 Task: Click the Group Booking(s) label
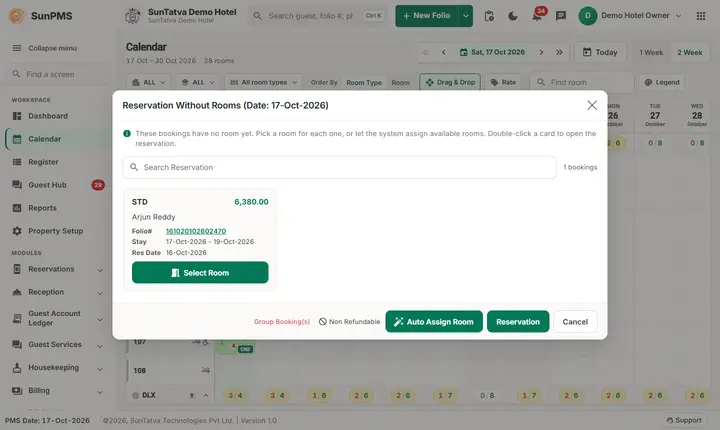(x=282, y=322)
